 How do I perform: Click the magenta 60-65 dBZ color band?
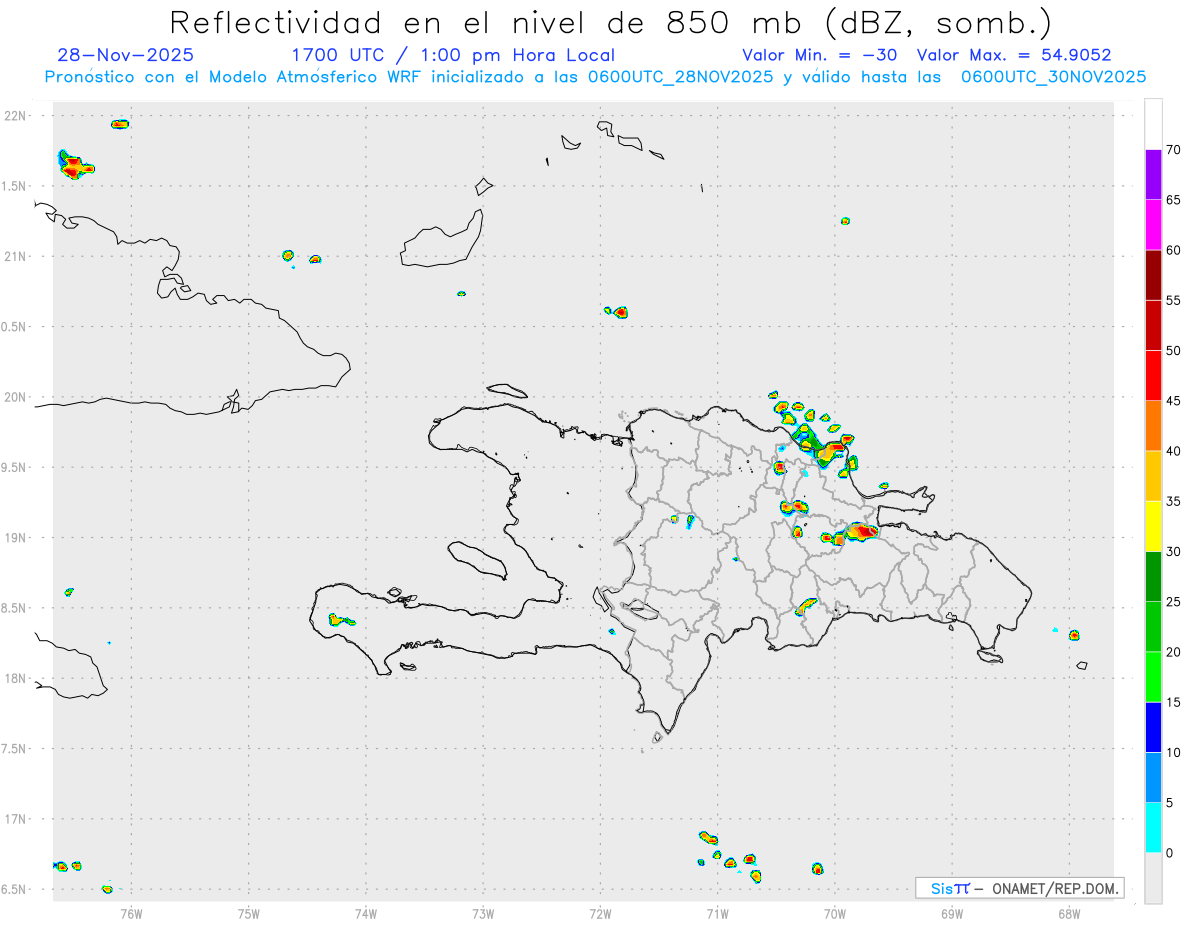[1153, 225]
